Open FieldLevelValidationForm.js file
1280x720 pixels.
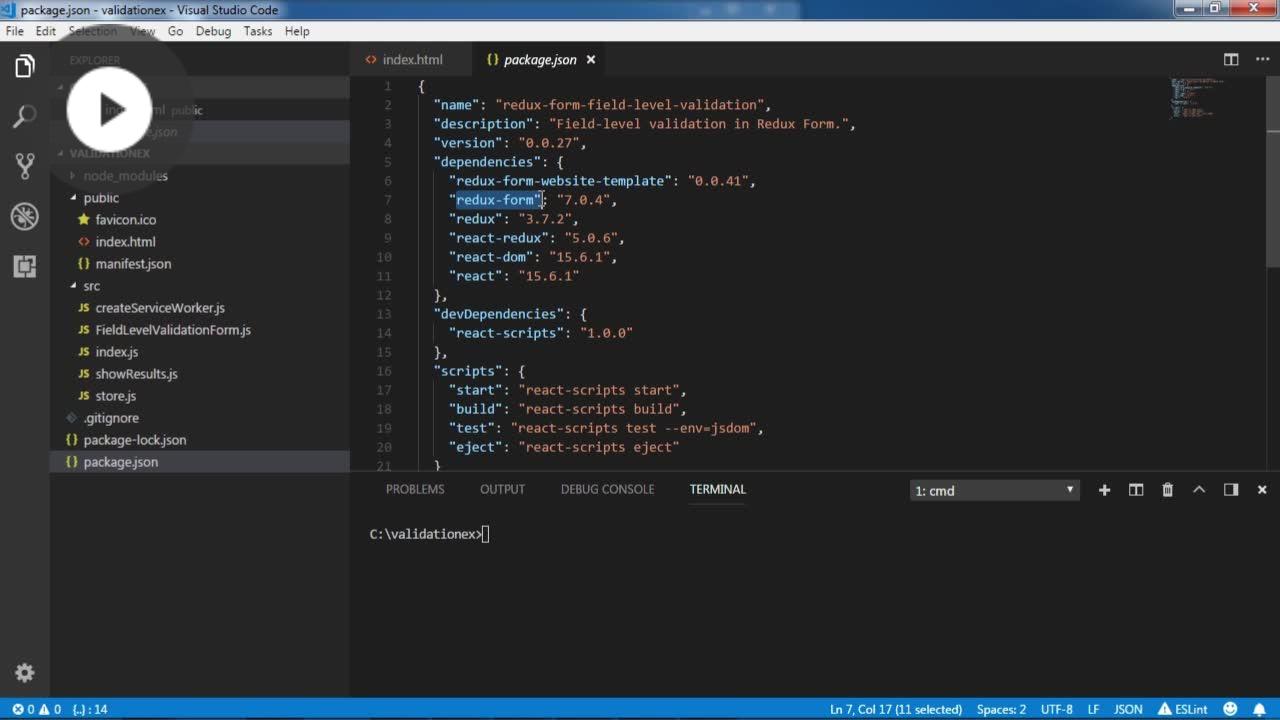(173, 330)
